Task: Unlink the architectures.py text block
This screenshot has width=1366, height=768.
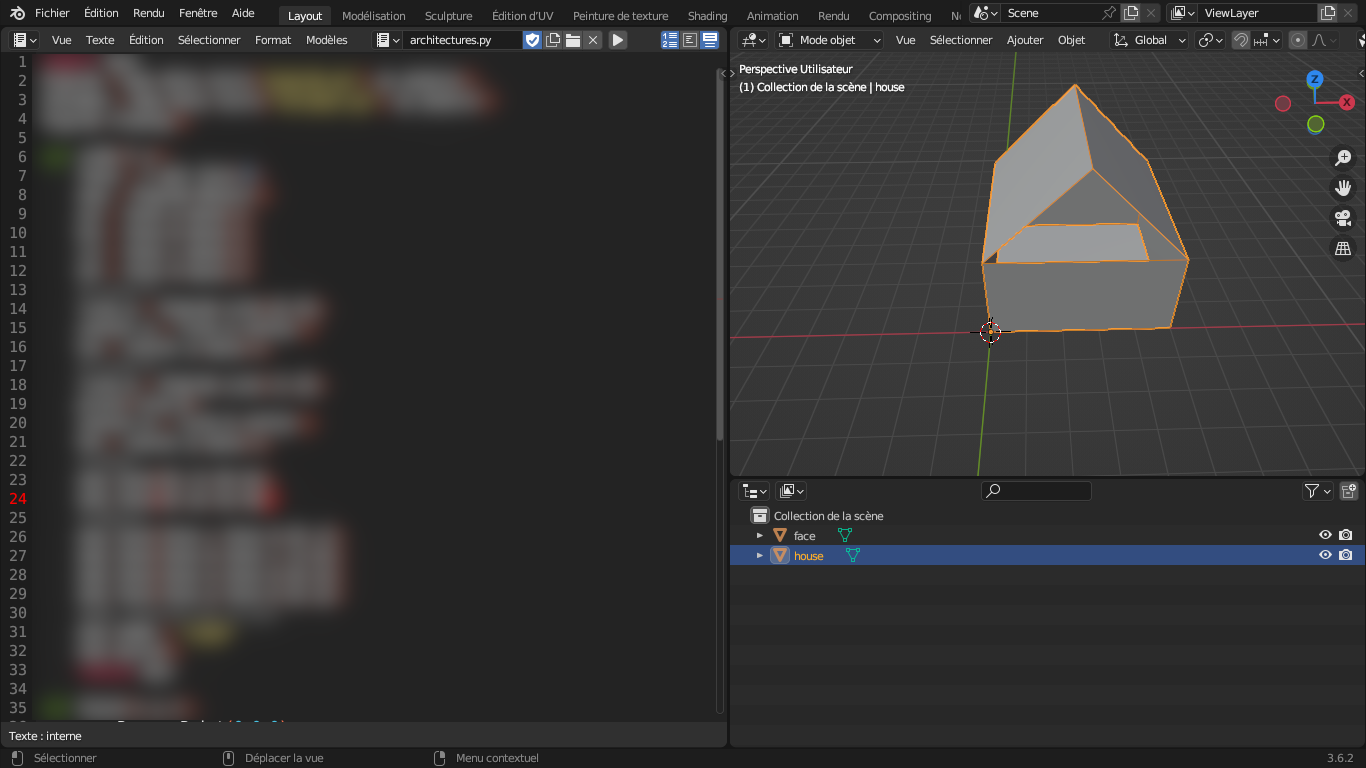Action: point(593,40)
